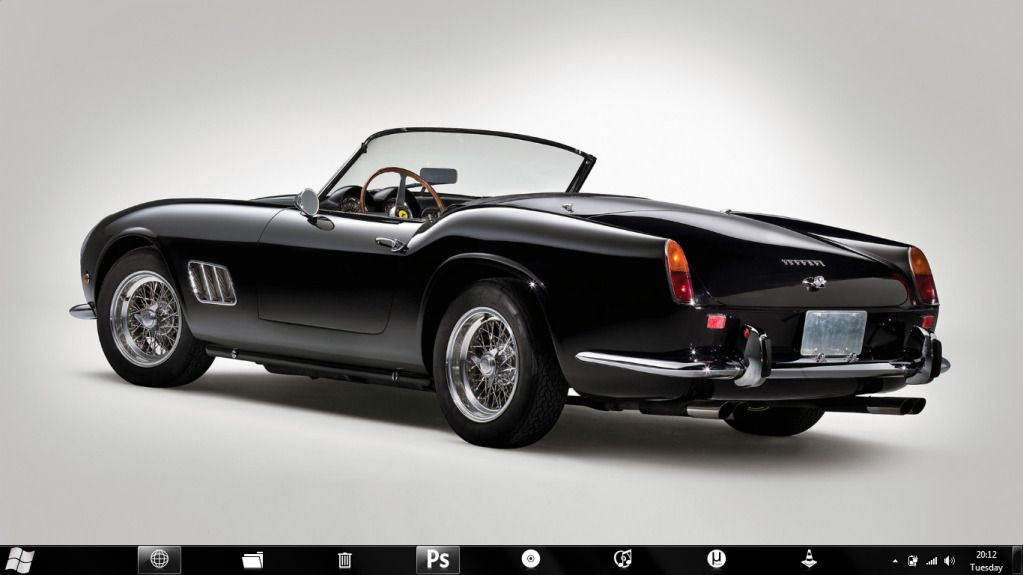The width and height of the screenshot is (1023, 575).
Task: Launch VLC media player cone icon
Action: (x=809, y=559)
